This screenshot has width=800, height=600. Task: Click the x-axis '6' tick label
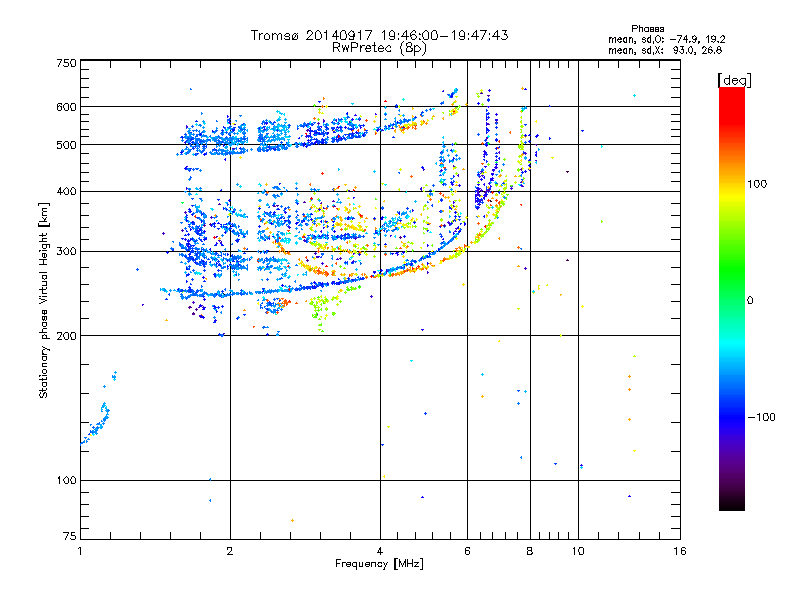[467, 551]
